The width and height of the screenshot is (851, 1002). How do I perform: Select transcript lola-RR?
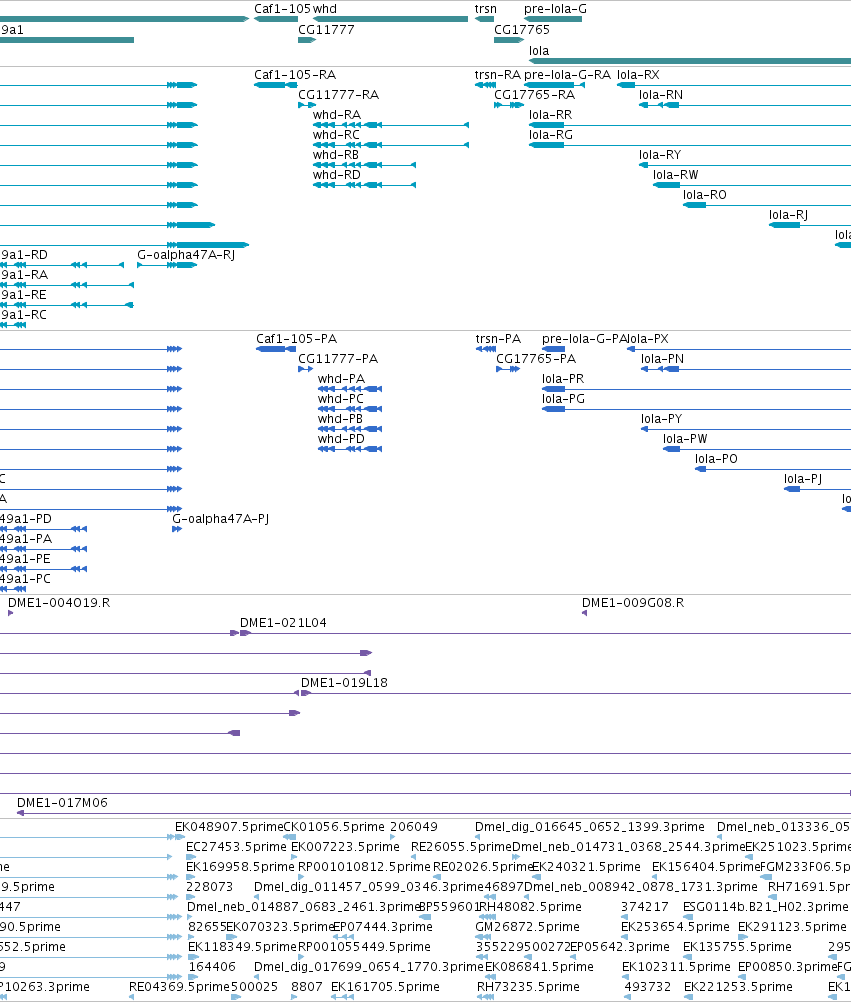pos(550,115)
